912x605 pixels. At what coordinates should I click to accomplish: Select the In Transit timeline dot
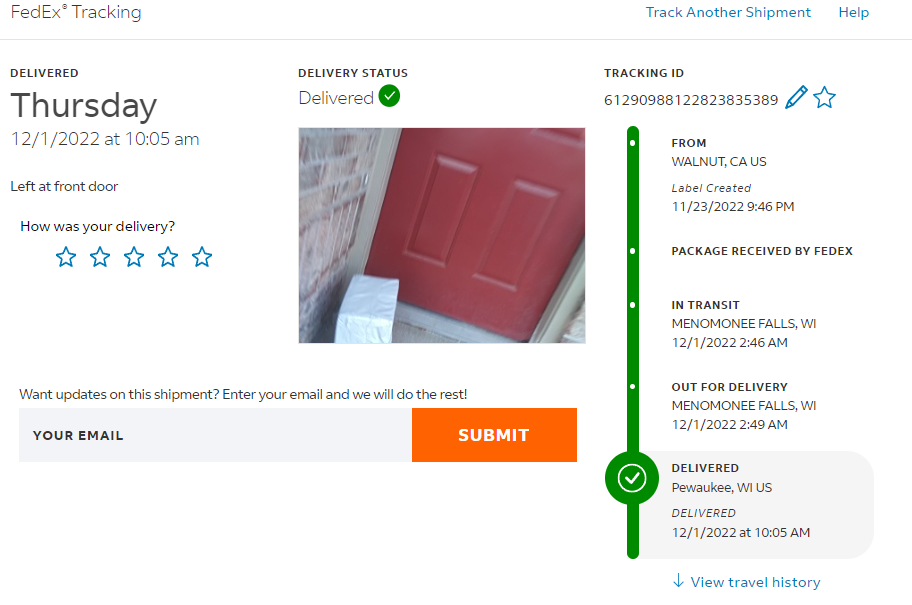[632, 305]
